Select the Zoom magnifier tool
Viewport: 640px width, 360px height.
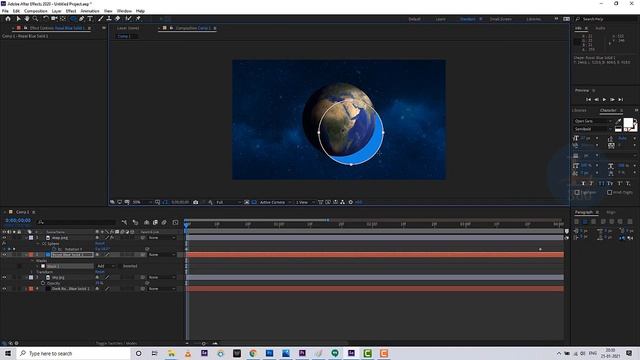click(x=36, y=18)
